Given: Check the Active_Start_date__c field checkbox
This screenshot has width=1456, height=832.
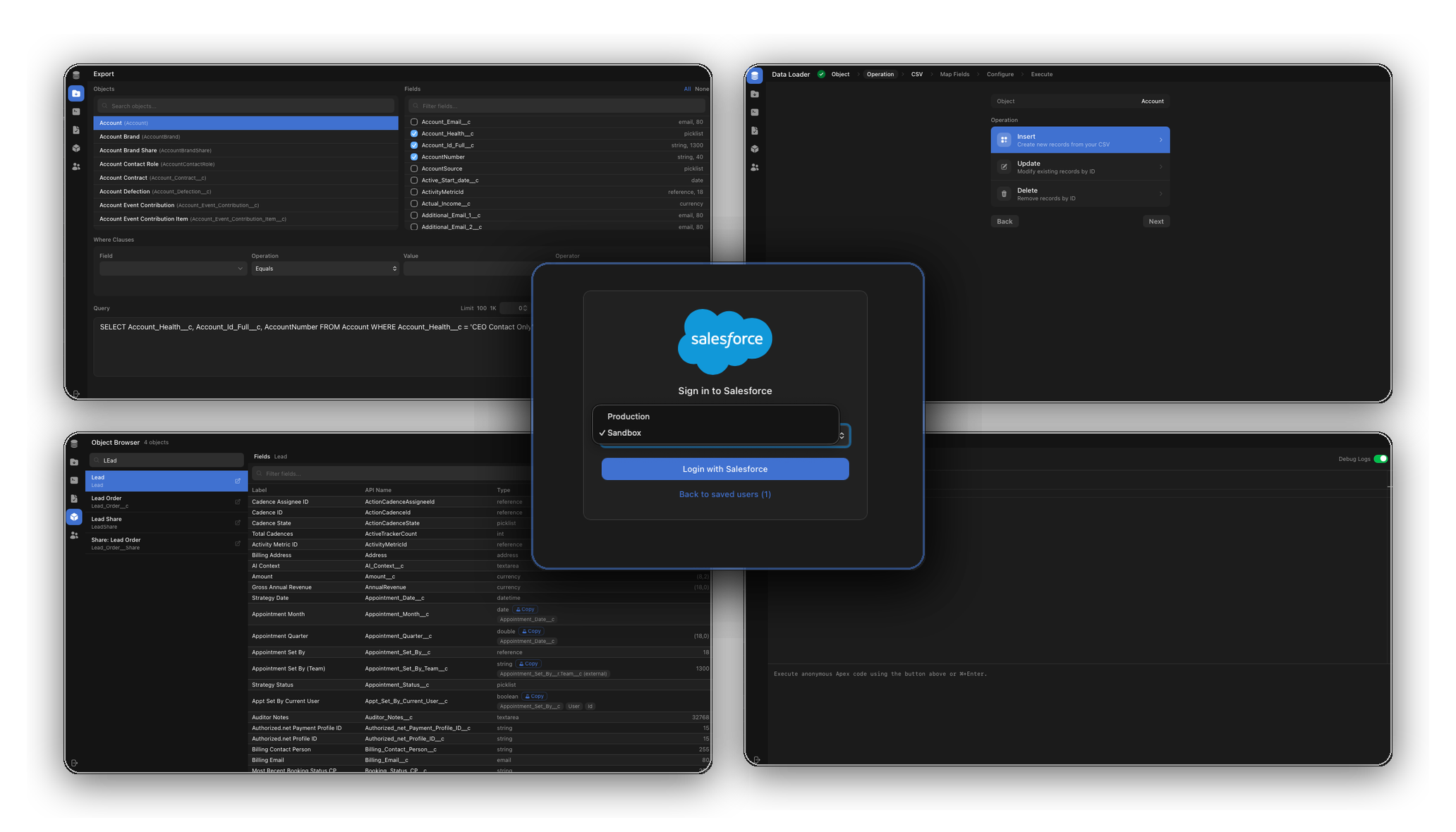Looking at the screenshot, I should [x=414, y=181].
